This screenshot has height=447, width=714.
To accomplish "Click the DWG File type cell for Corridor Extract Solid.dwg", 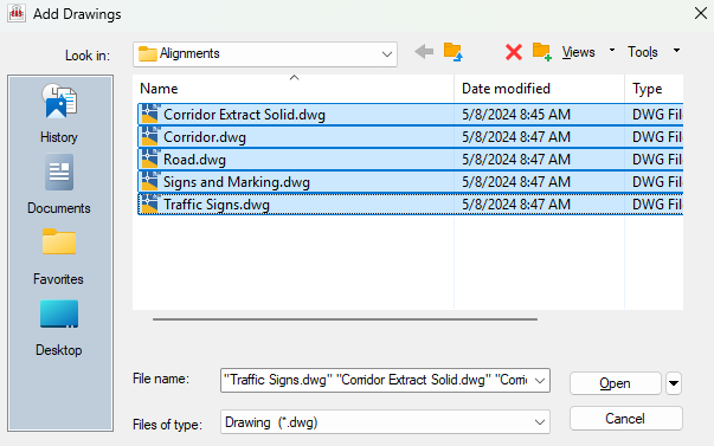I will [x=657, y=114].
